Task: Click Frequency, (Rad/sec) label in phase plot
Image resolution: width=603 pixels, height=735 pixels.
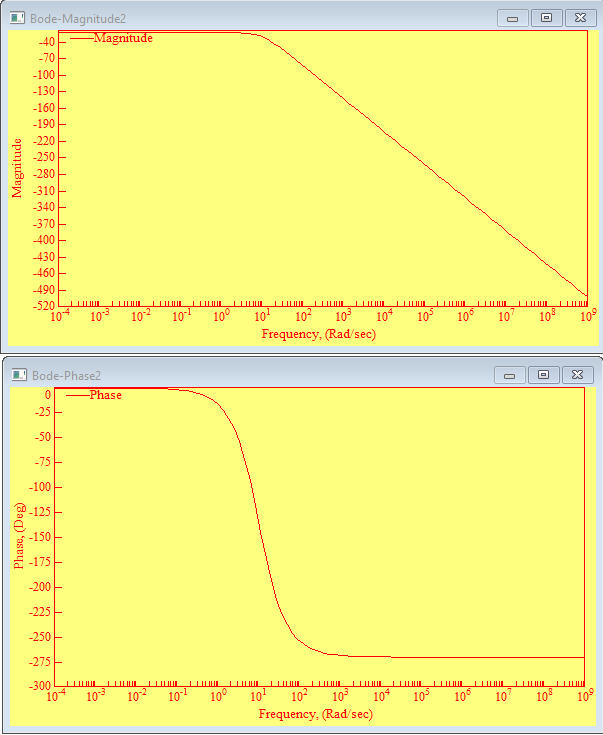Action: pos(316,714)
